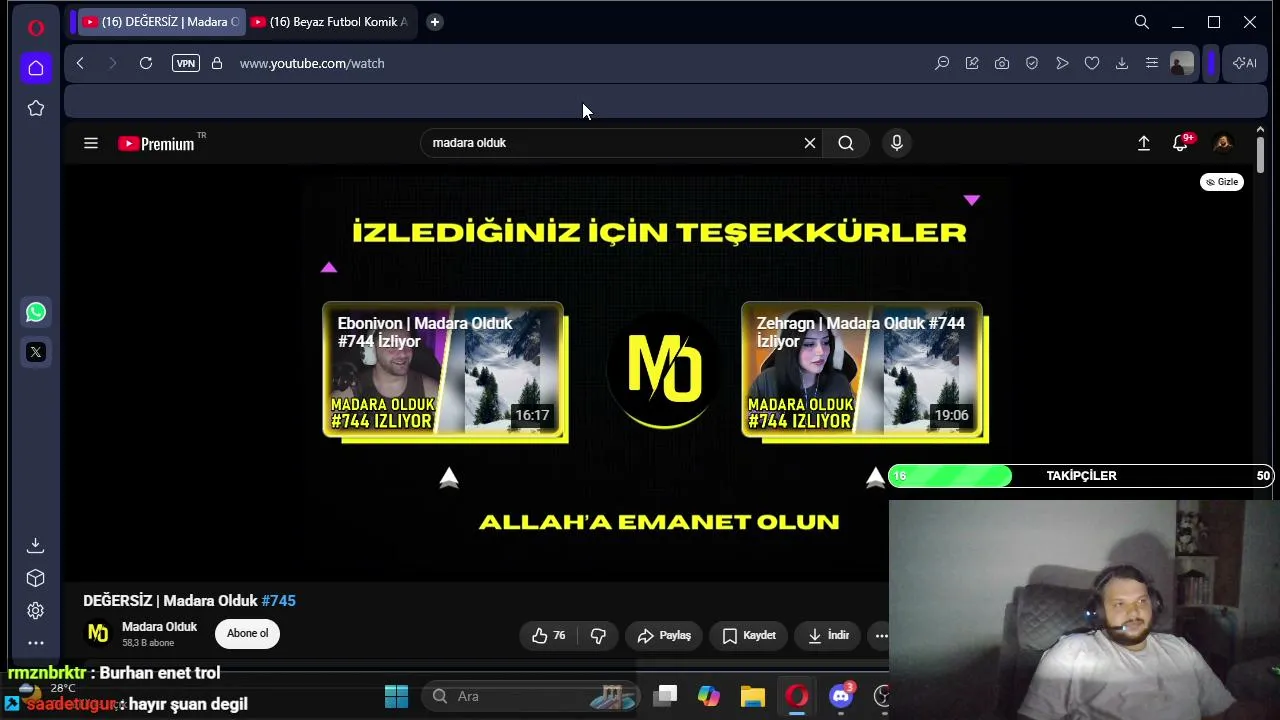Open the Opera main menu logo
Screen dimensions: 1280x720
(36, 28)
